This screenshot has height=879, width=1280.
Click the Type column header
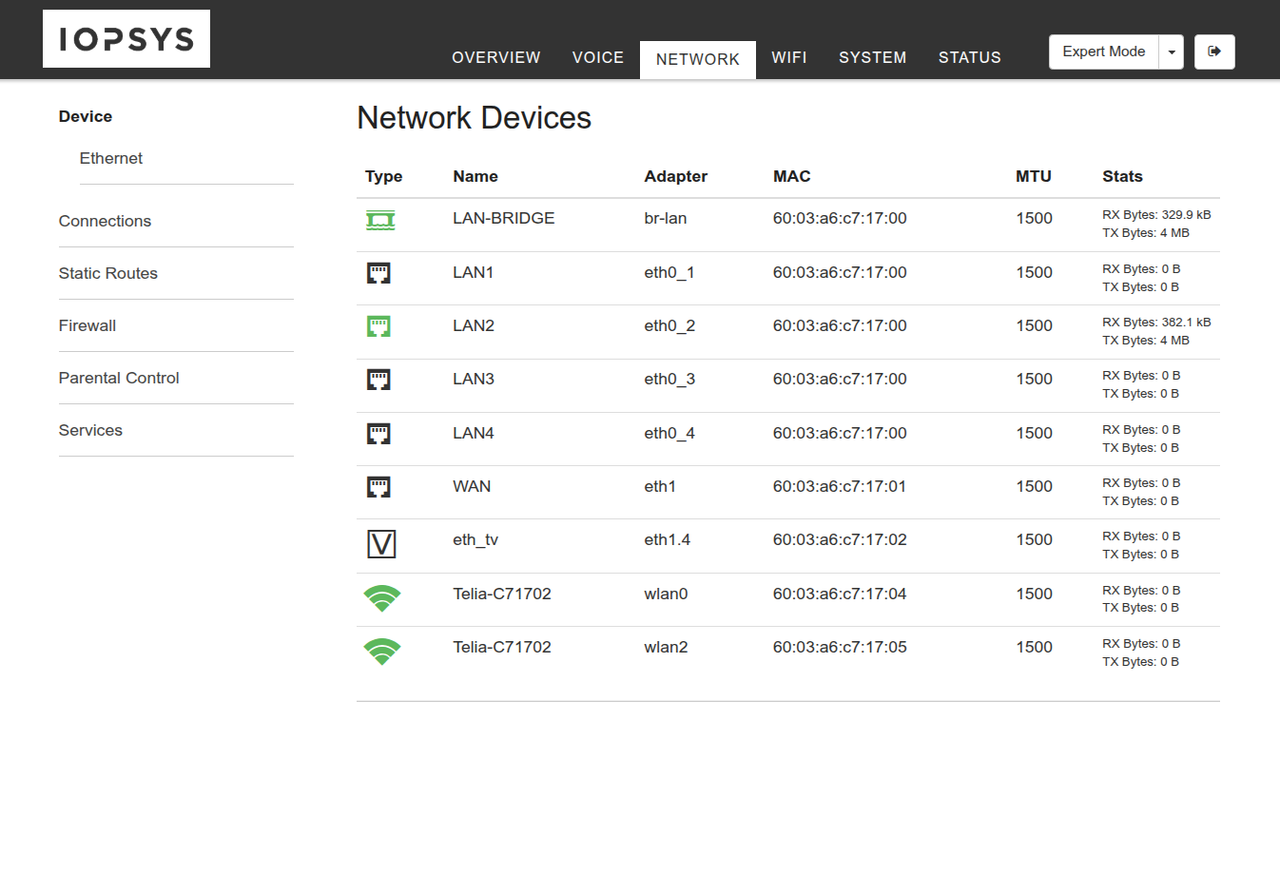[x=384, y=176]
